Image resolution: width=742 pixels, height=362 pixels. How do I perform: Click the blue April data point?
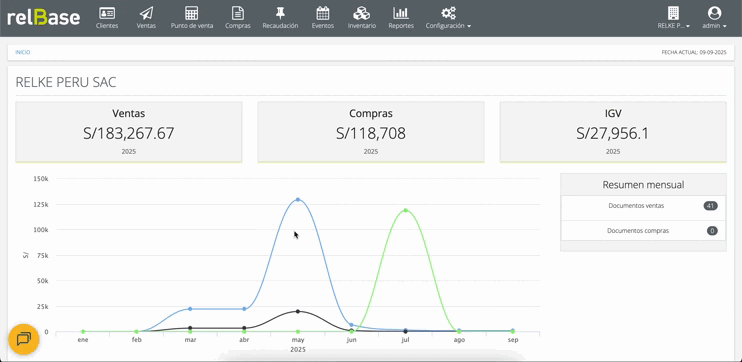click(x=244, y=309)
